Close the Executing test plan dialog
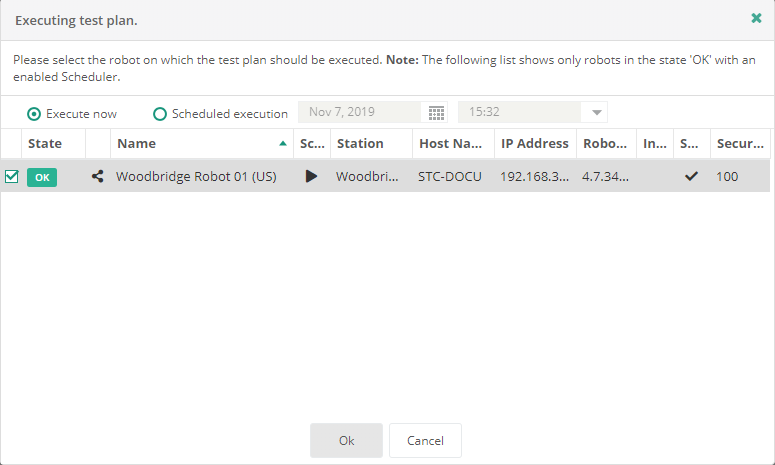Viewport: 775px width, 465px height. coord(756,19)
